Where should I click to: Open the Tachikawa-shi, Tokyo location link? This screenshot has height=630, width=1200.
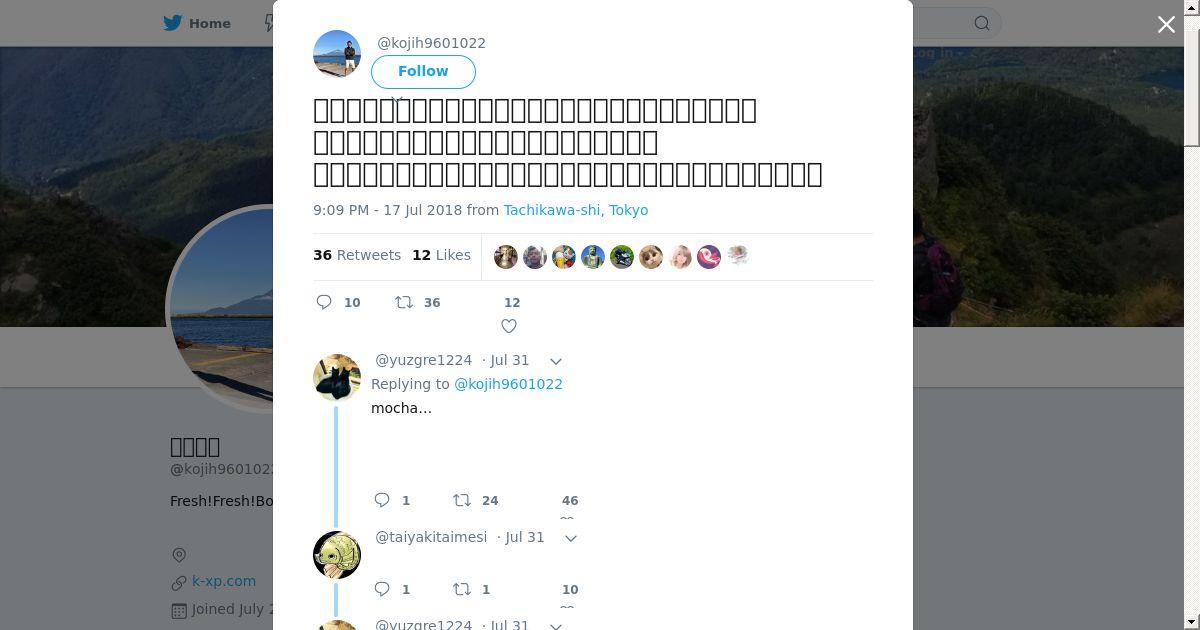(x=576, y=210)
